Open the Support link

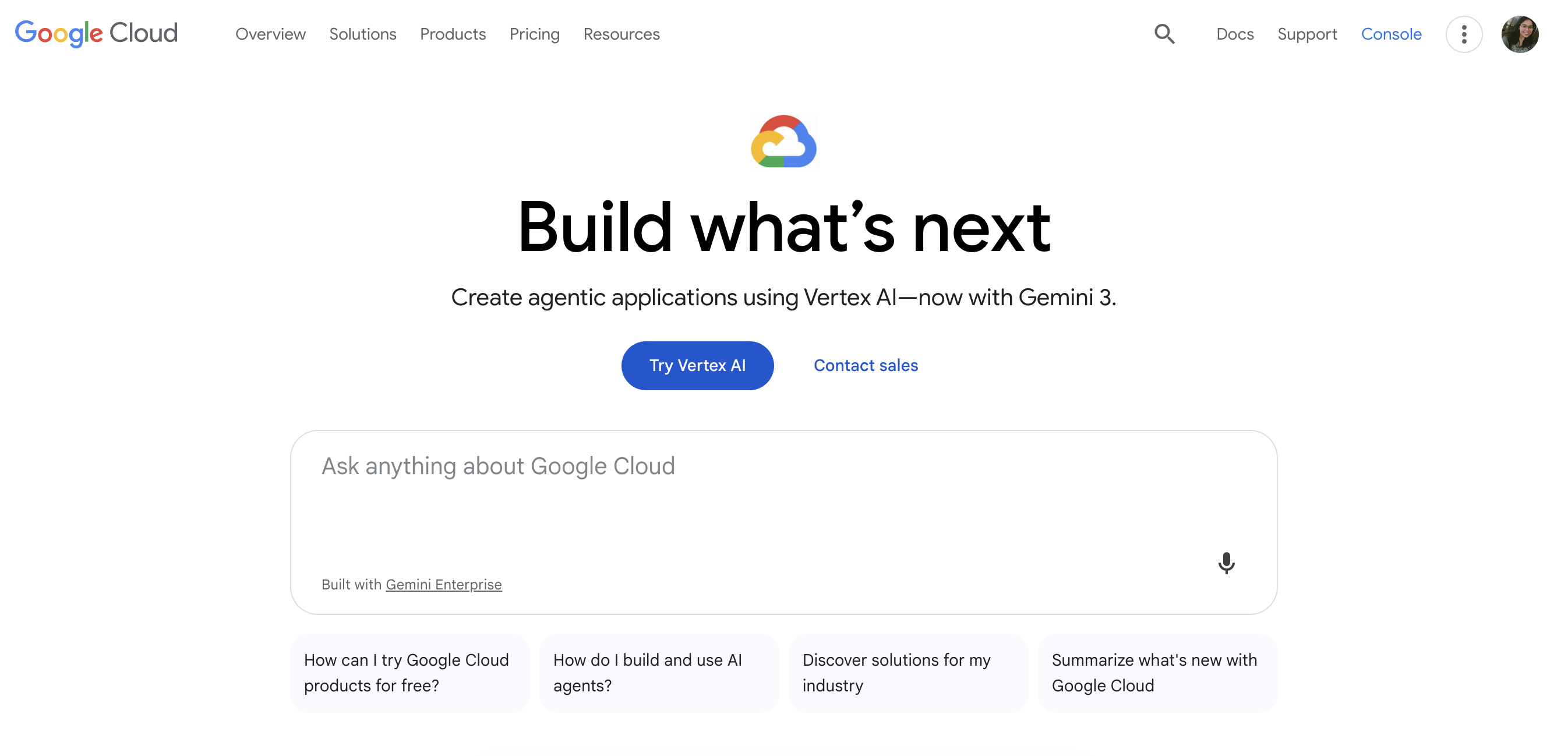(x=1307, y=34)
